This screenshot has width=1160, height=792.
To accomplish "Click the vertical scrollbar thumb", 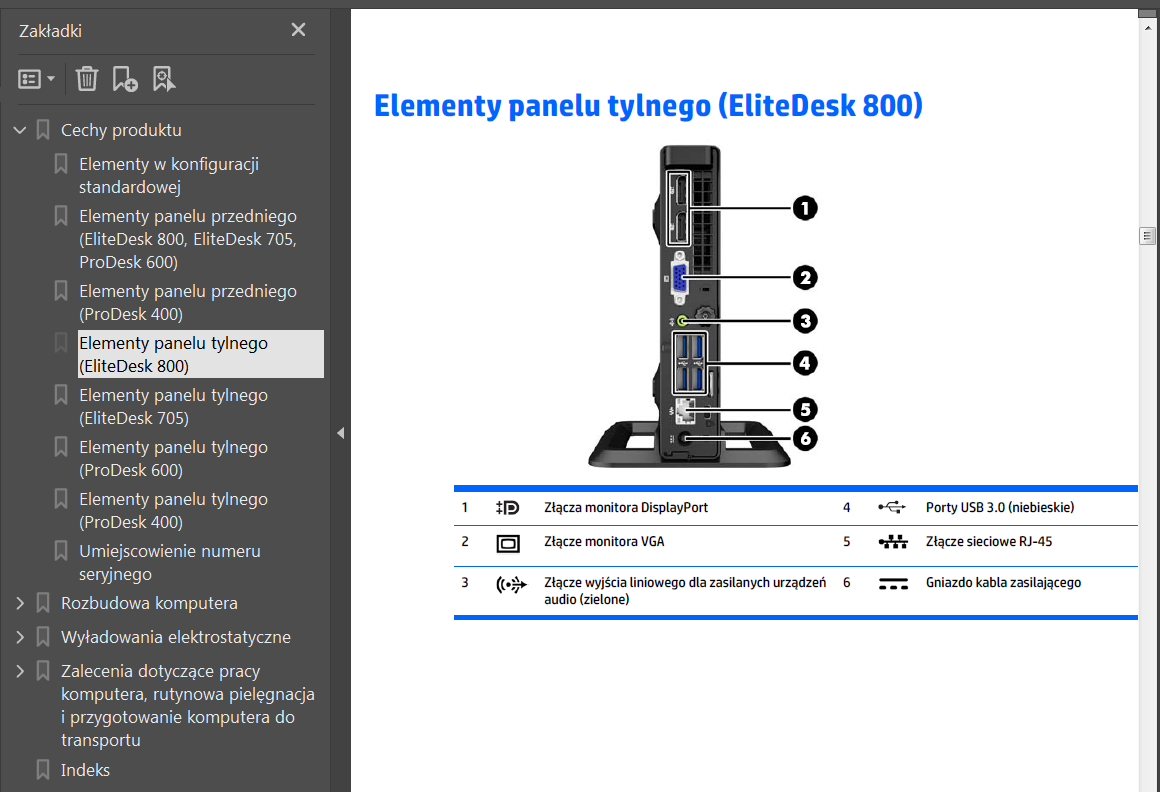I will pos(1147,236).
